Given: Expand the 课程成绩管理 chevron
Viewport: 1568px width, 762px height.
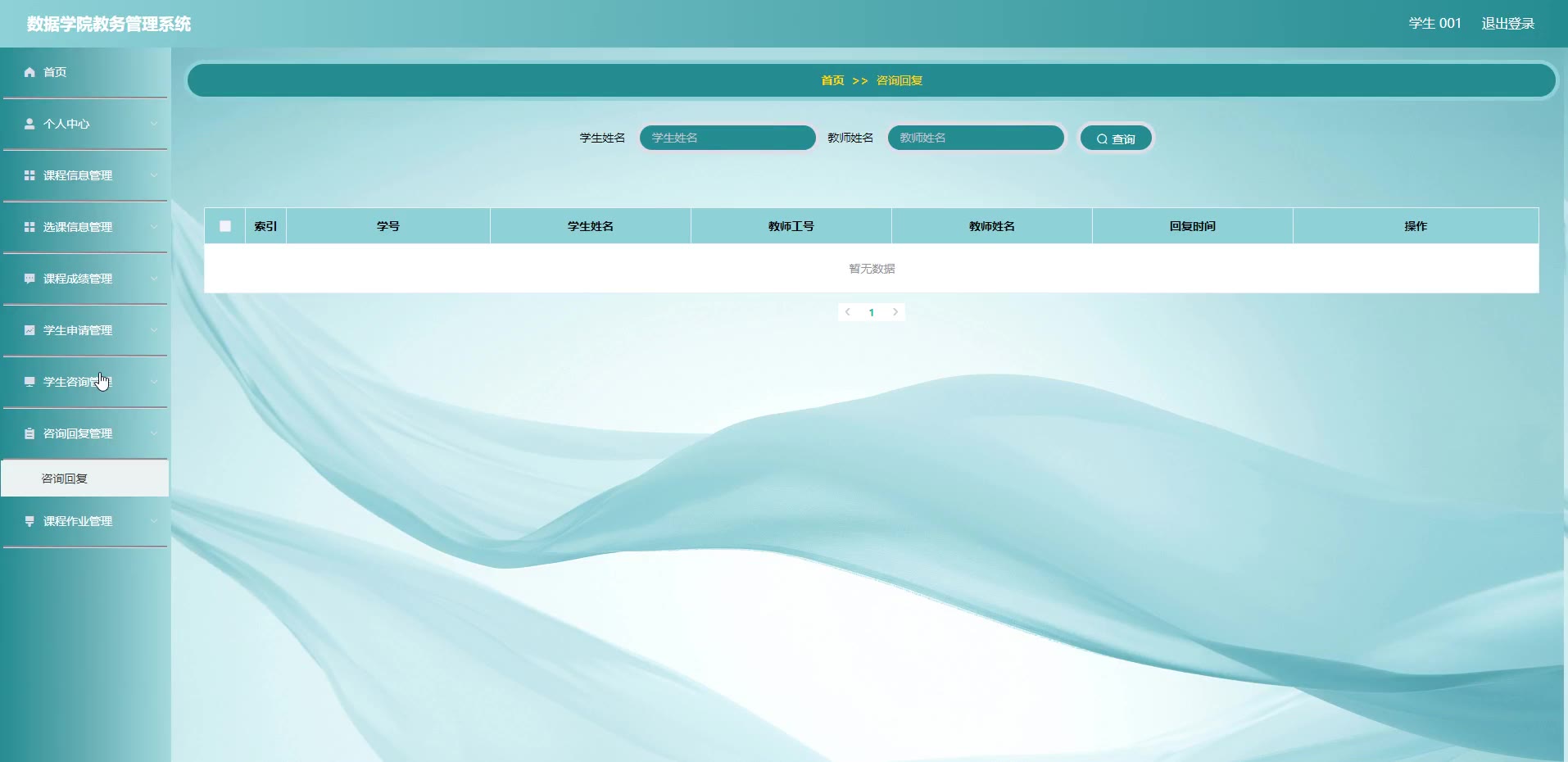Looking at the screenshot, I should (x=154, y=279).
